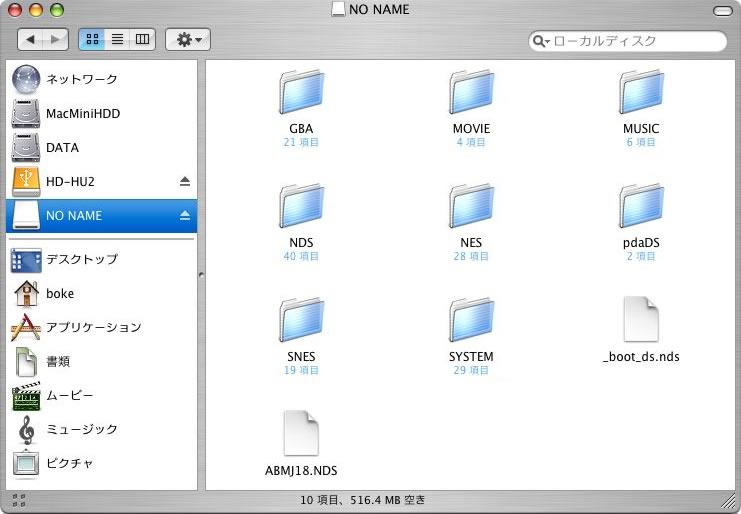Open デスクトップ from the sidebar
Viewport: 741px width, 514px height.
click(x=102, y=259)
